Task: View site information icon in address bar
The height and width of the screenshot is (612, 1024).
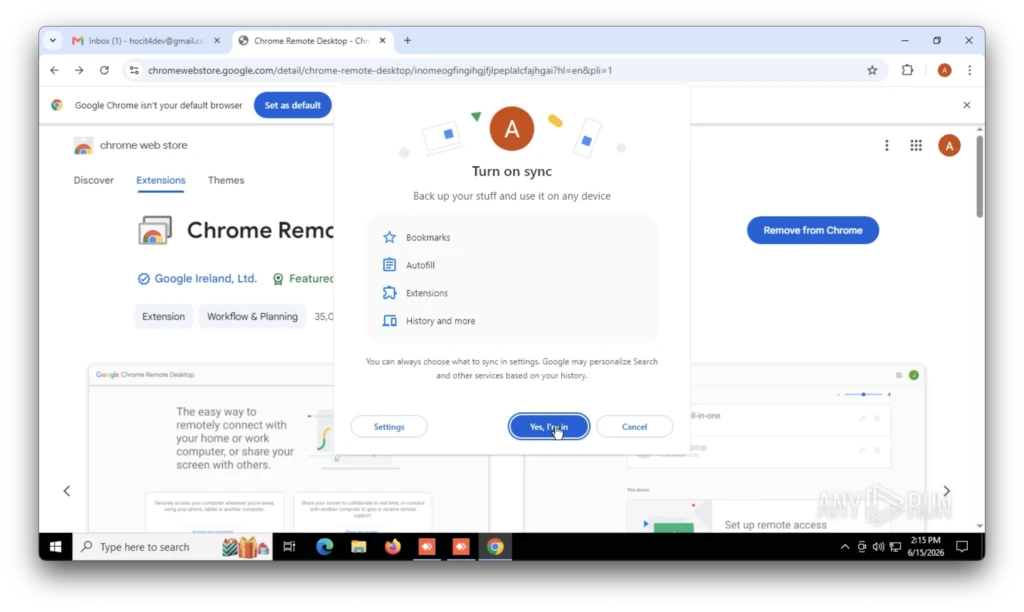Action: click(134, 71)
